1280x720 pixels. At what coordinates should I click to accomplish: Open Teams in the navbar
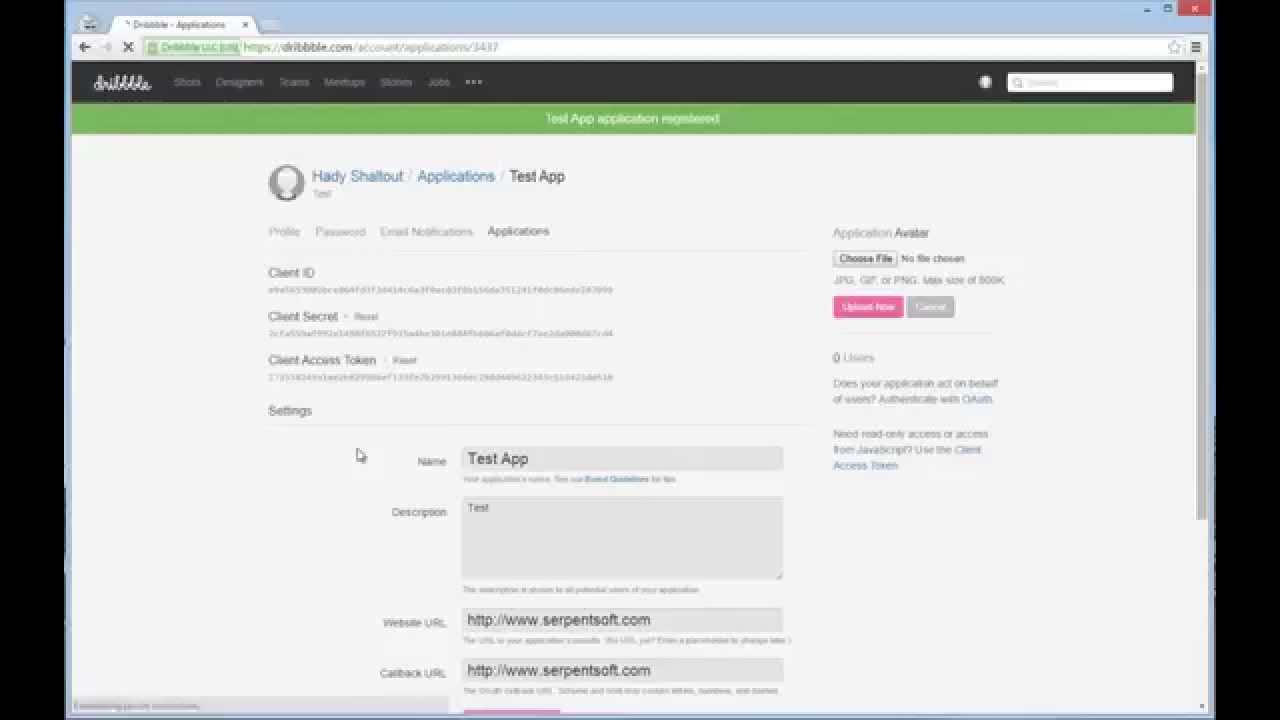click(x=294, y=82)
